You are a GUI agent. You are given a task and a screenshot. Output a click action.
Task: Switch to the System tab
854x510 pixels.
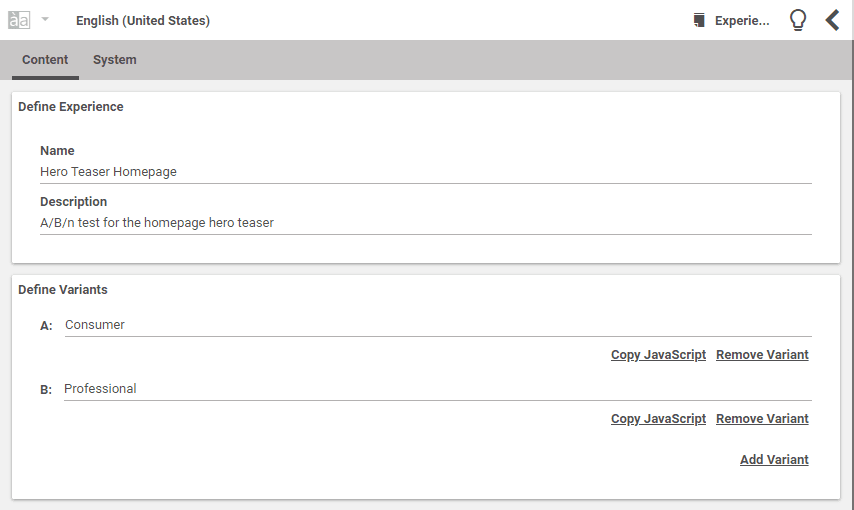click(115, 60)
